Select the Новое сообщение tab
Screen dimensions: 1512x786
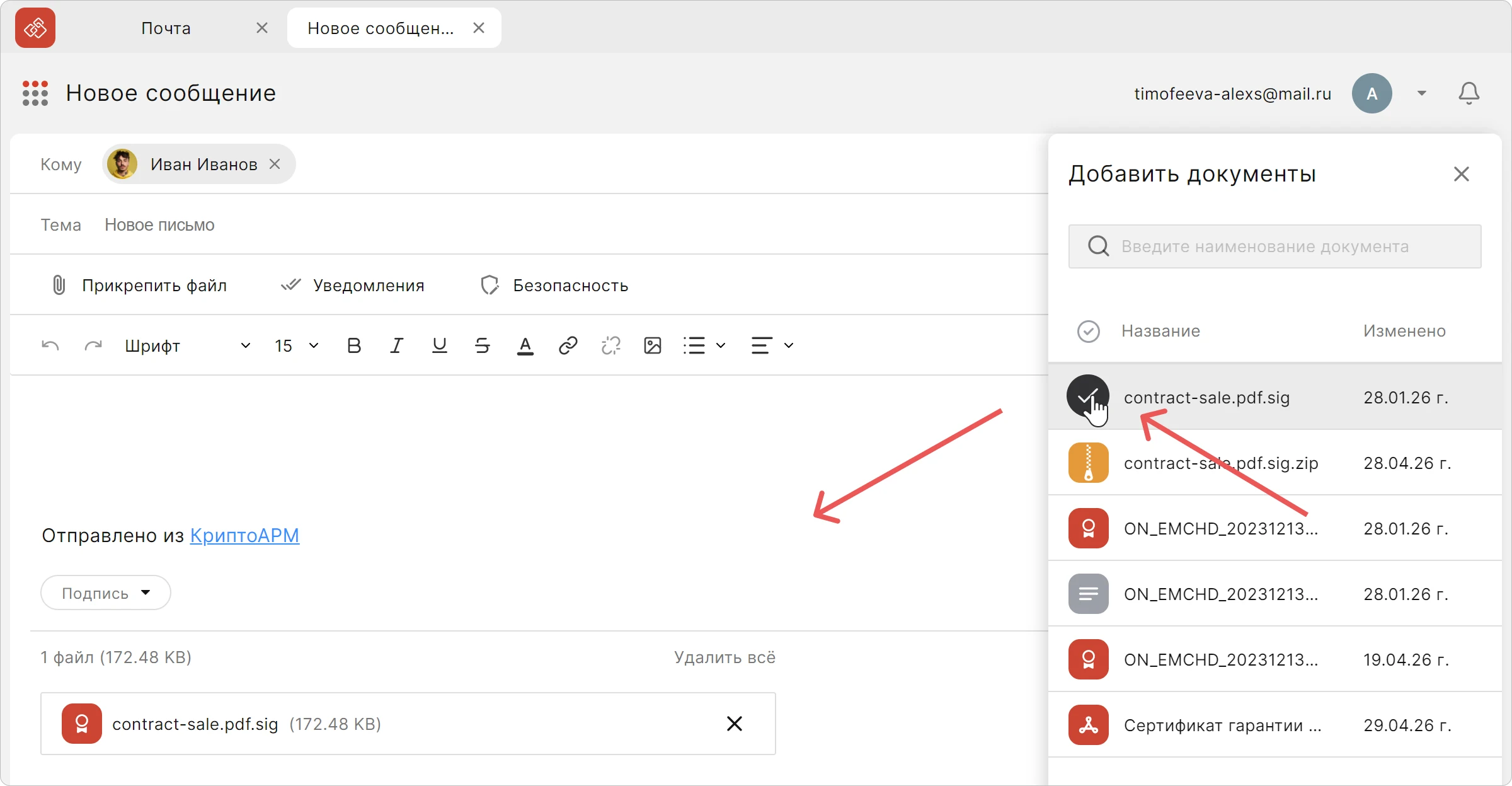coord(381,28)
